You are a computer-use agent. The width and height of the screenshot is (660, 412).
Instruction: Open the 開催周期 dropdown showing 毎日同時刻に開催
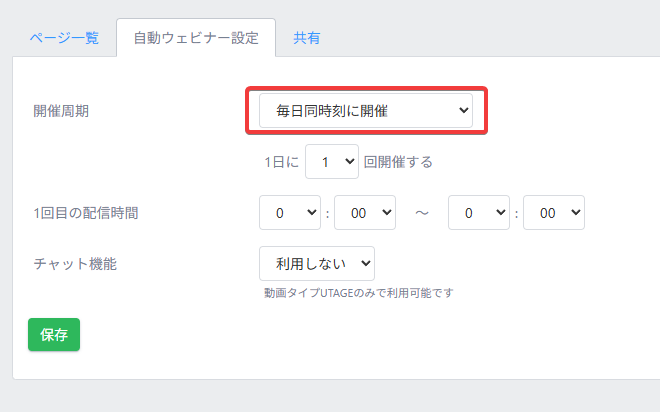coord(365,110)
